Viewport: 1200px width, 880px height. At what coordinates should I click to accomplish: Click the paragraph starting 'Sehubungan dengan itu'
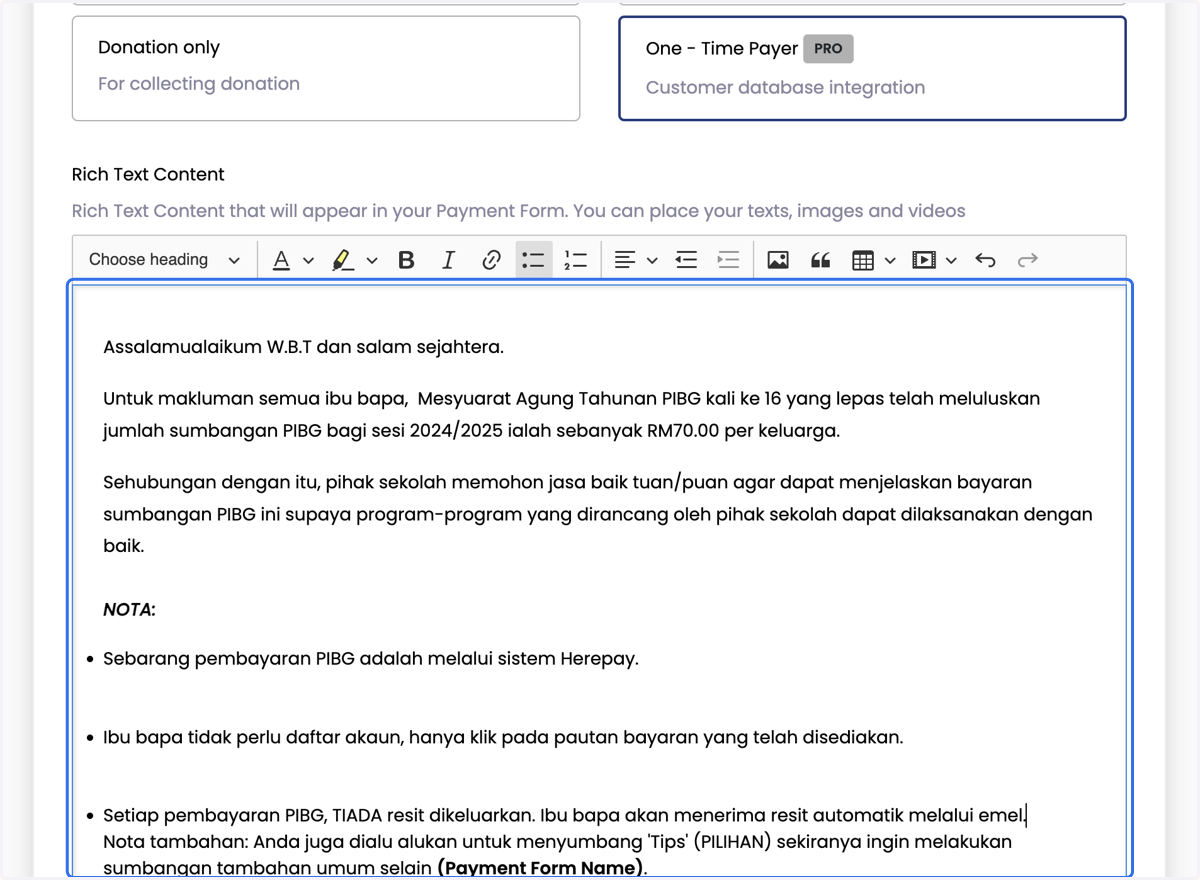pos(598,514)
